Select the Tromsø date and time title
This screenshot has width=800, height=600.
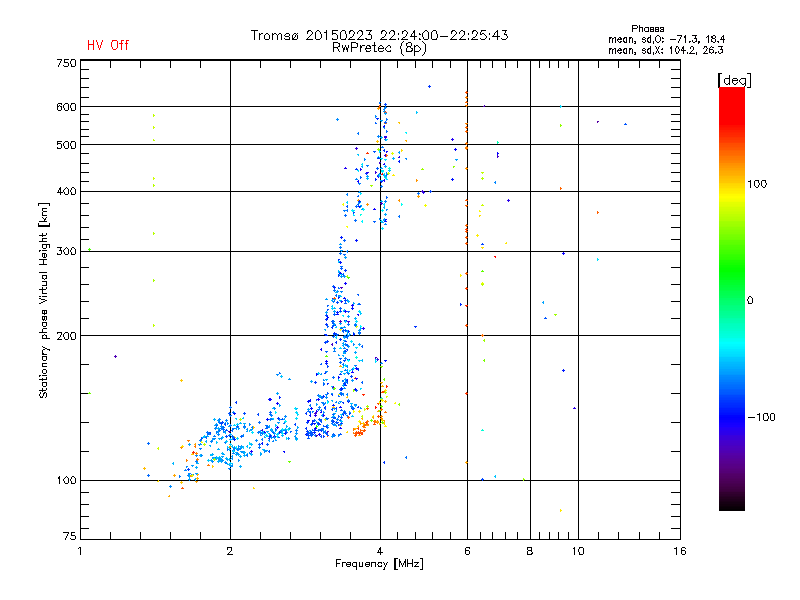pyautogui.click(x=379, y=35)
